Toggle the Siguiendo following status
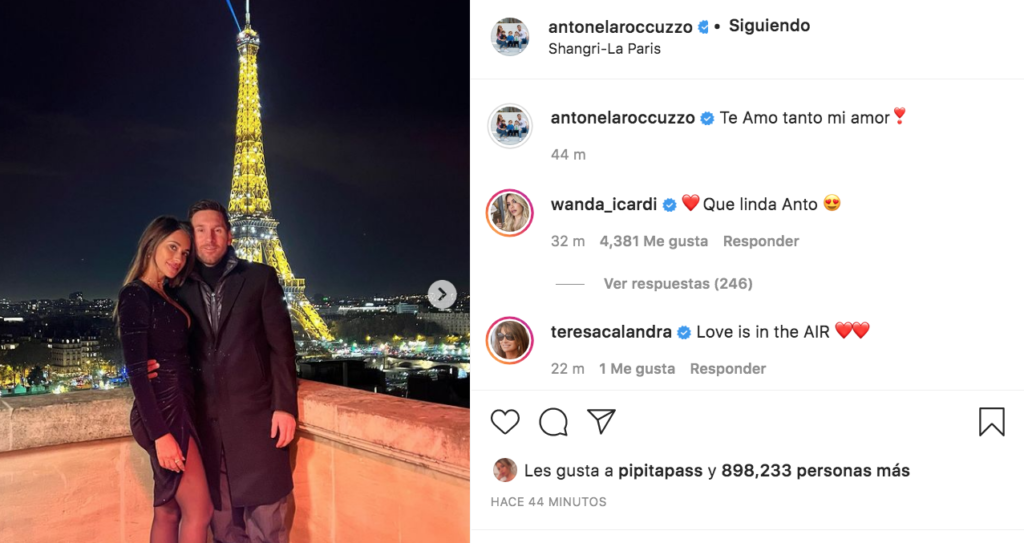 769,25
